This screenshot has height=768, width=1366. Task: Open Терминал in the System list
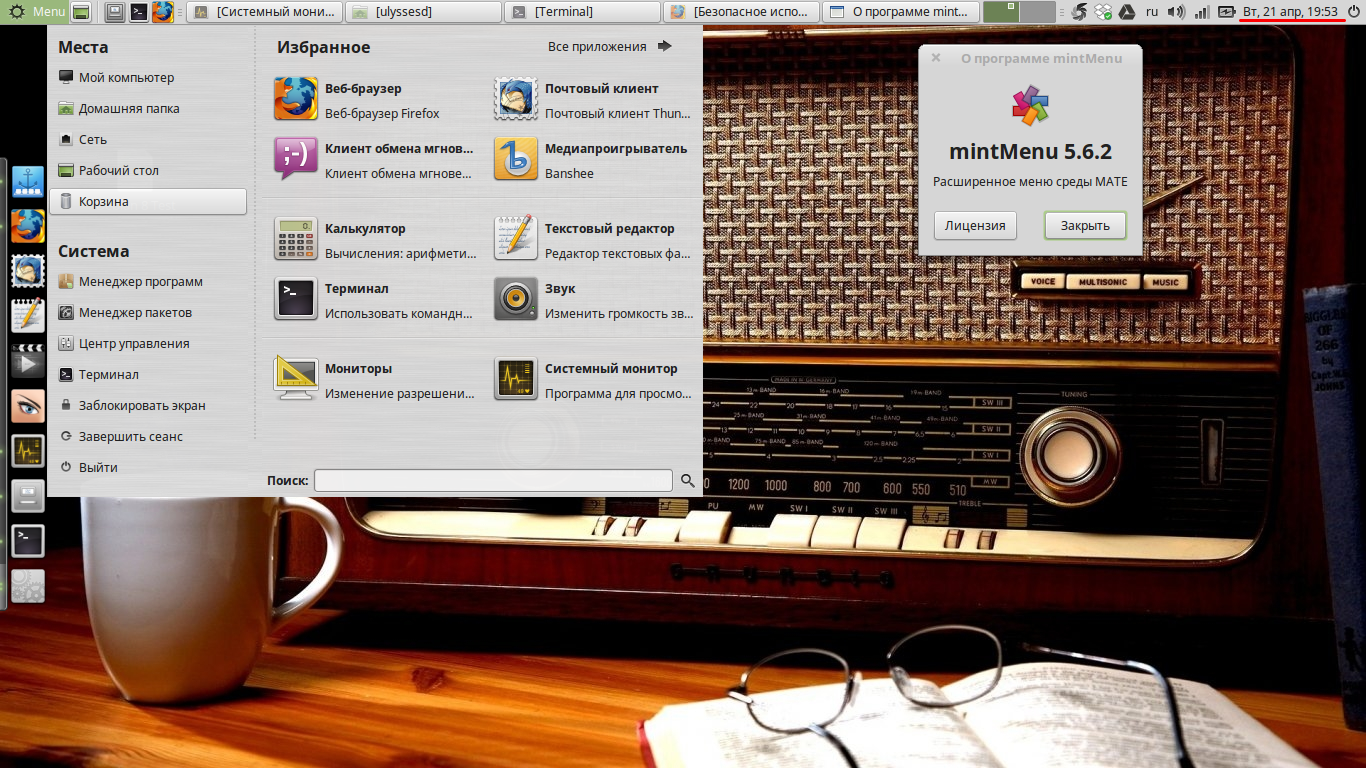[148, 374]
